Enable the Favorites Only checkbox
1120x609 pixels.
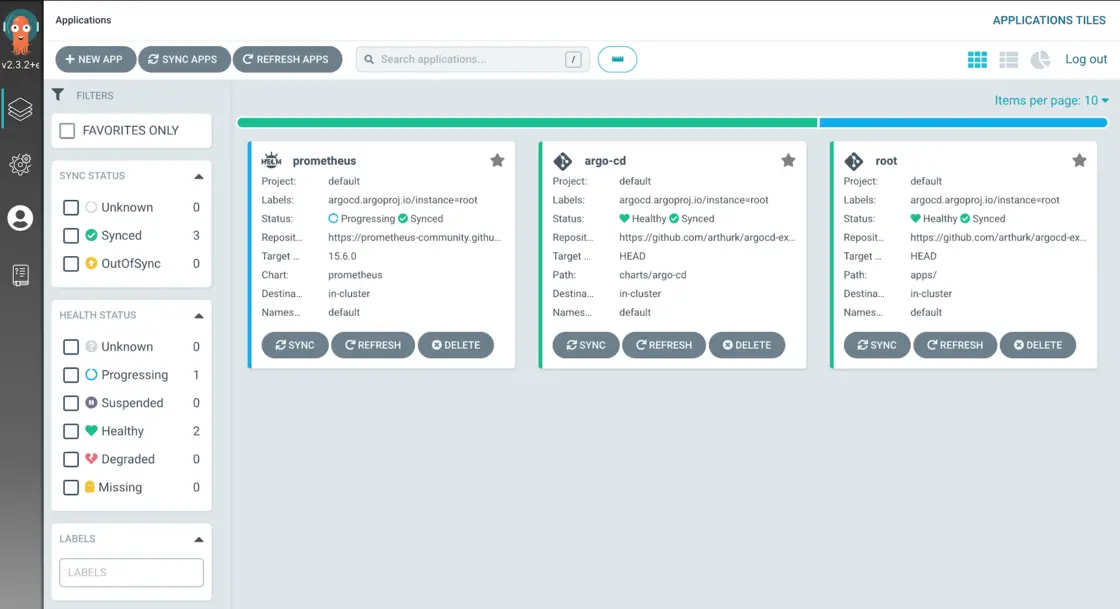68,131
